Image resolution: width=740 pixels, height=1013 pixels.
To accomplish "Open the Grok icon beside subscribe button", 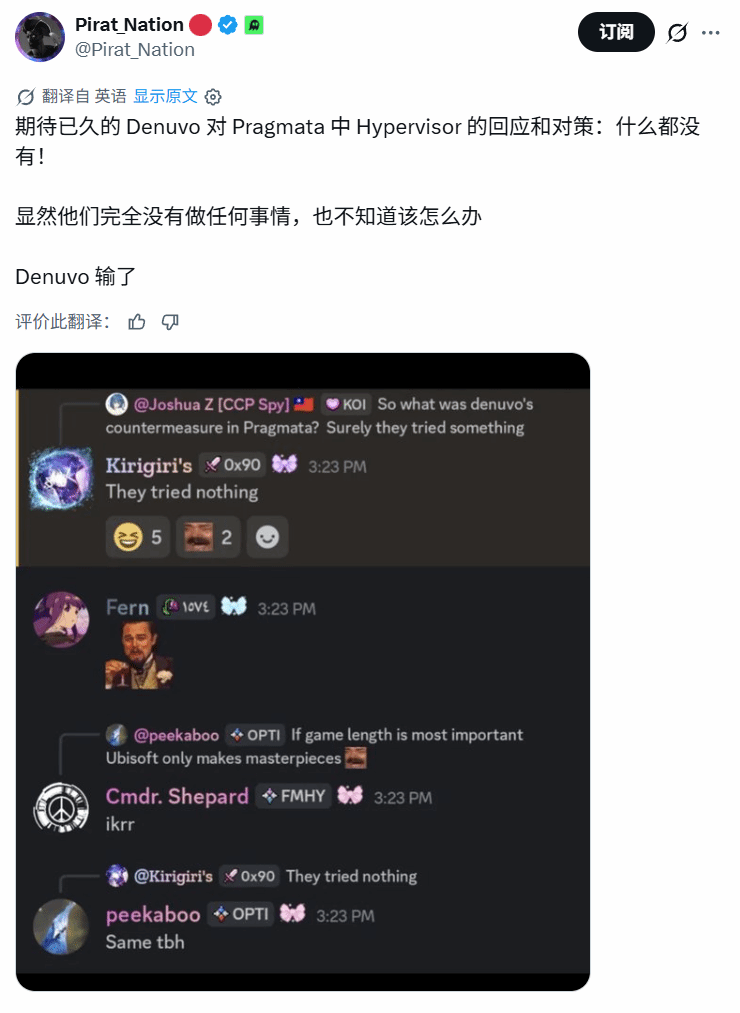I will point(677,32).
